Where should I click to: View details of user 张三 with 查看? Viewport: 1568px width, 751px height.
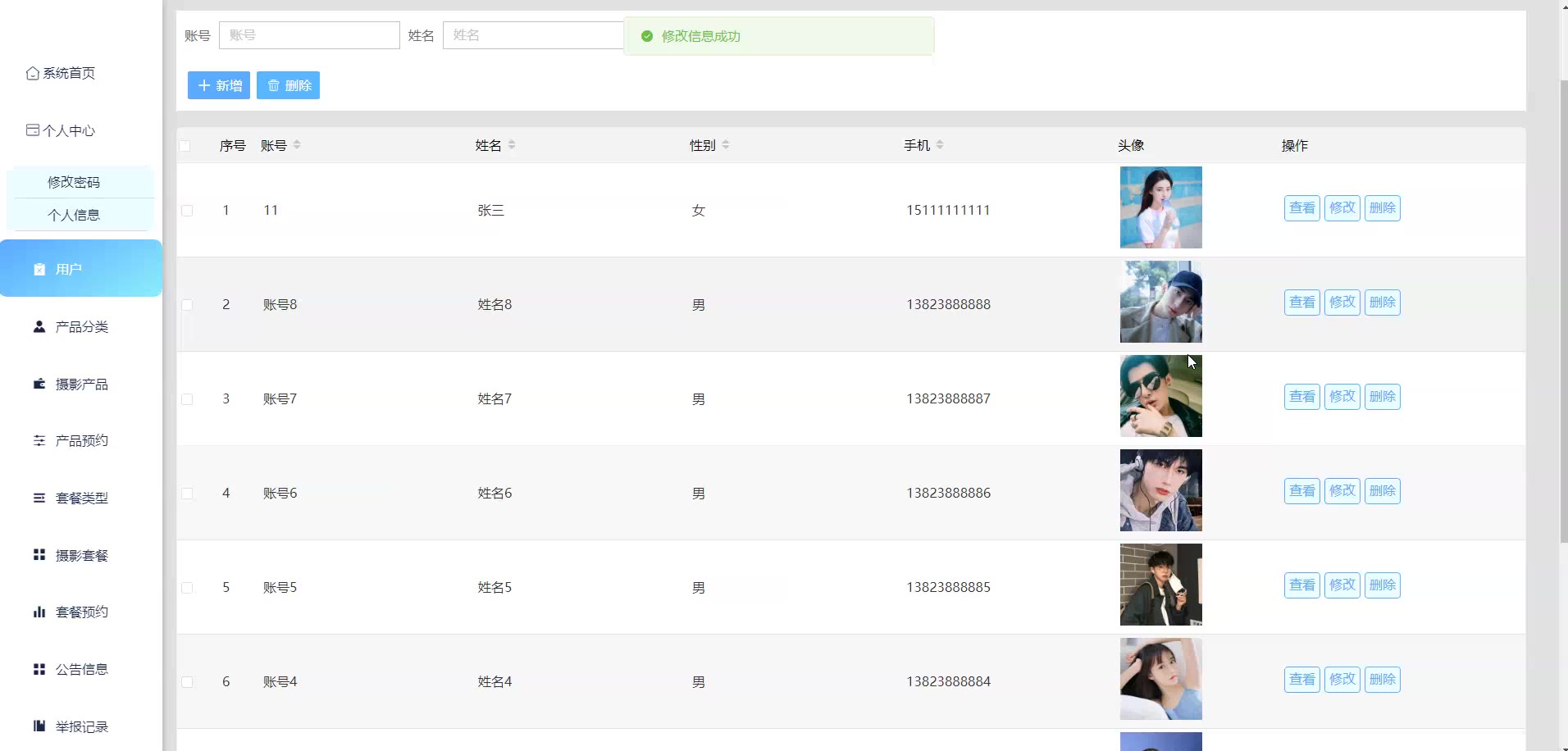(1302, 208)
